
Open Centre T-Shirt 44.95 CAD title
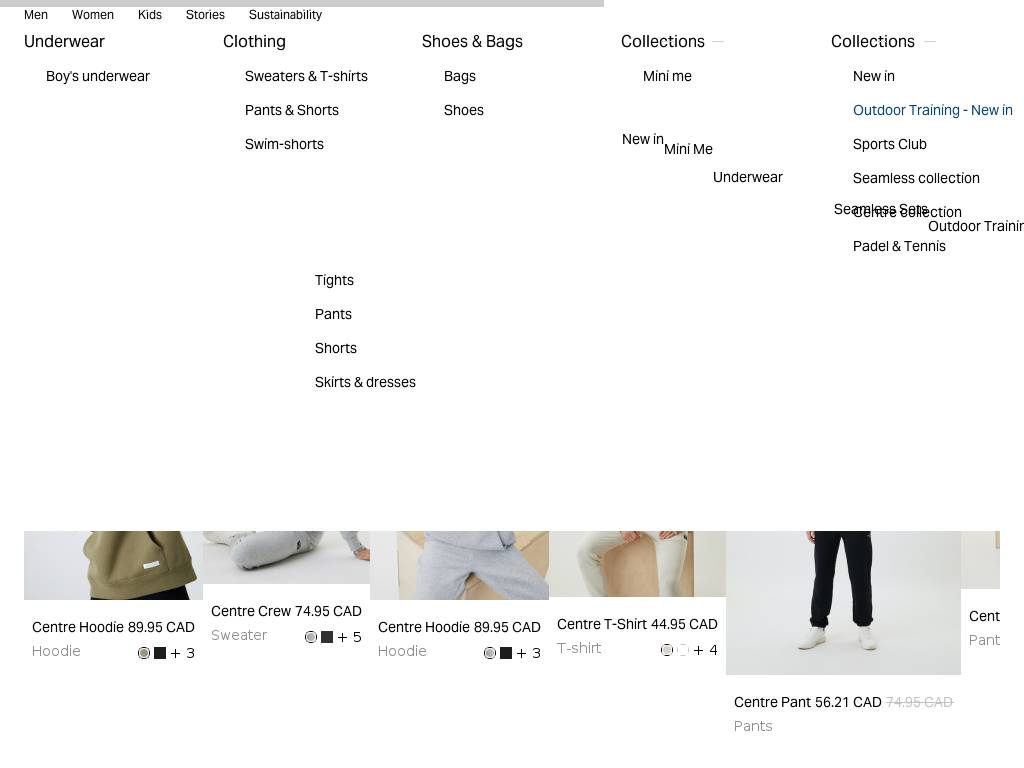pyautogui.click(x=637, y=624)
